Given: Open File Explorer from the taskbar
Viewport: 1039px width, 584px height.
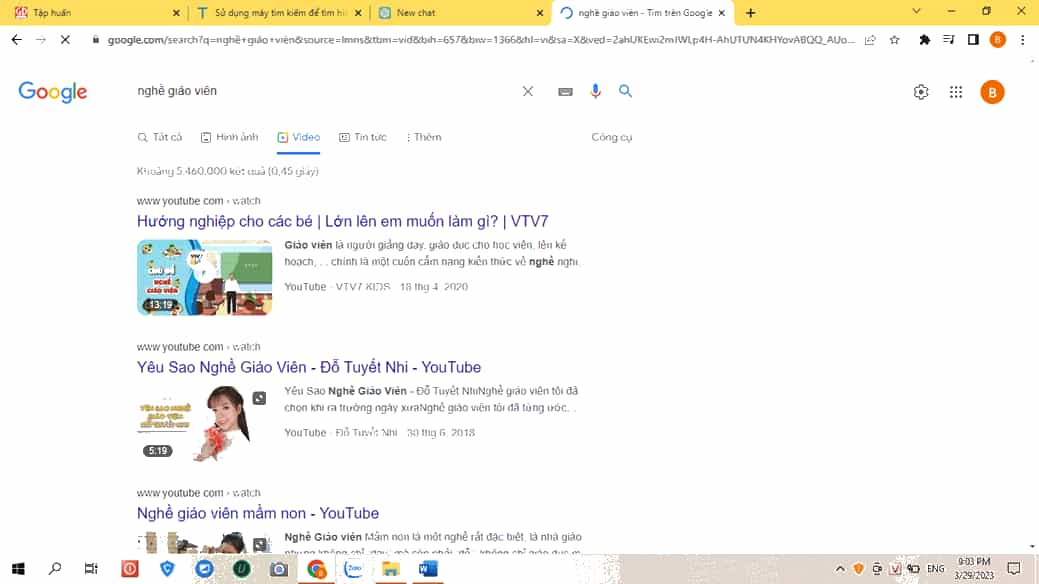Looking at the screenshot, I should 390,569.
